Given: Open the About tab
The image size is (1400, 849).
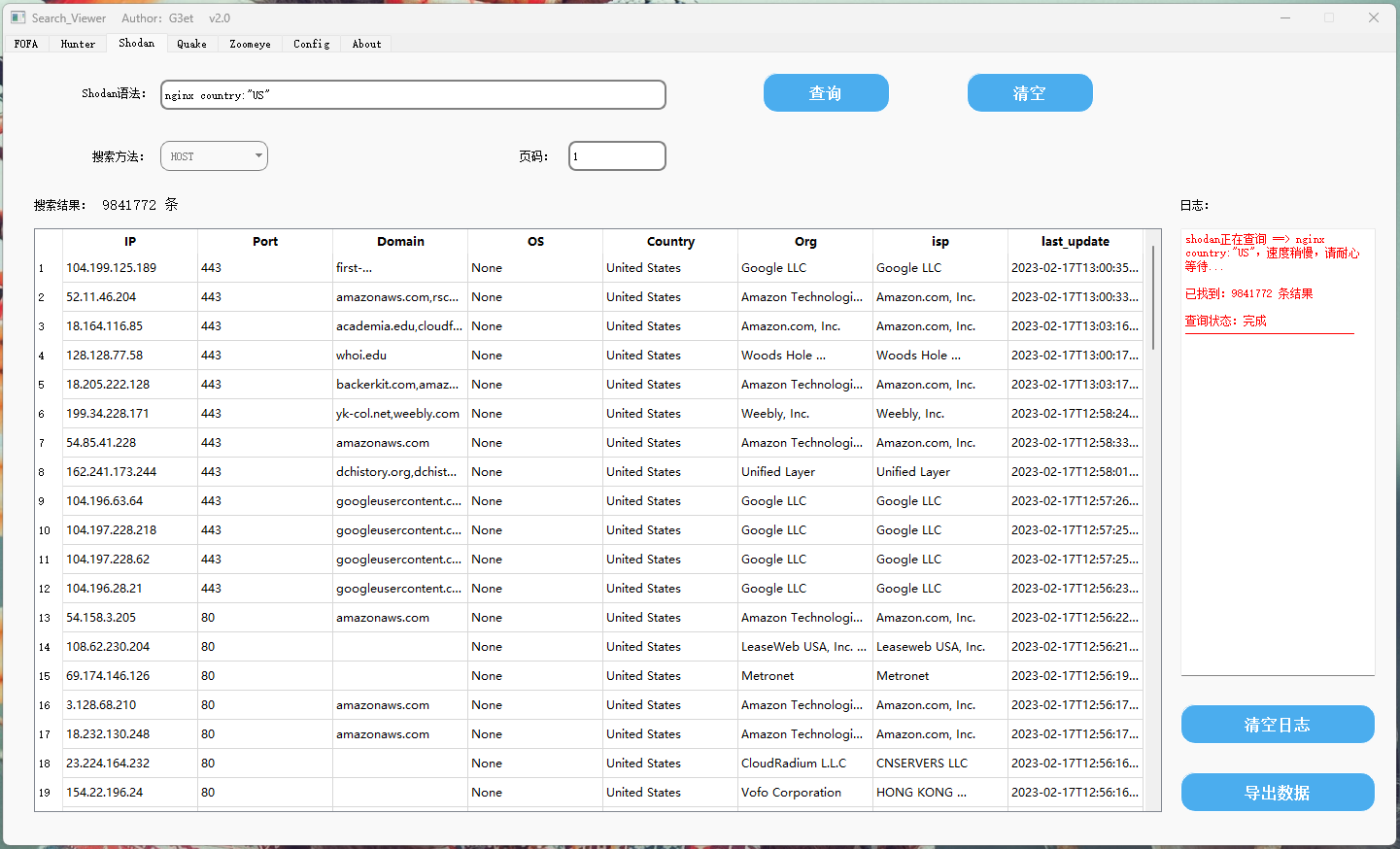Looking at the screenshot, I should [366, 44].
